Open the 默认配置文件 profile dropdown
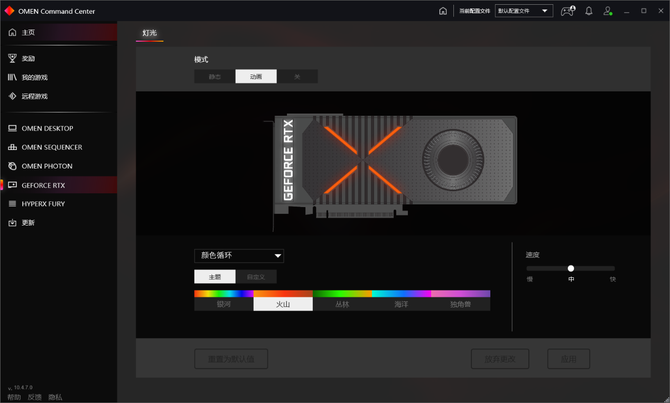Viewport: 670px width, 403px height. tap(524, 11)
